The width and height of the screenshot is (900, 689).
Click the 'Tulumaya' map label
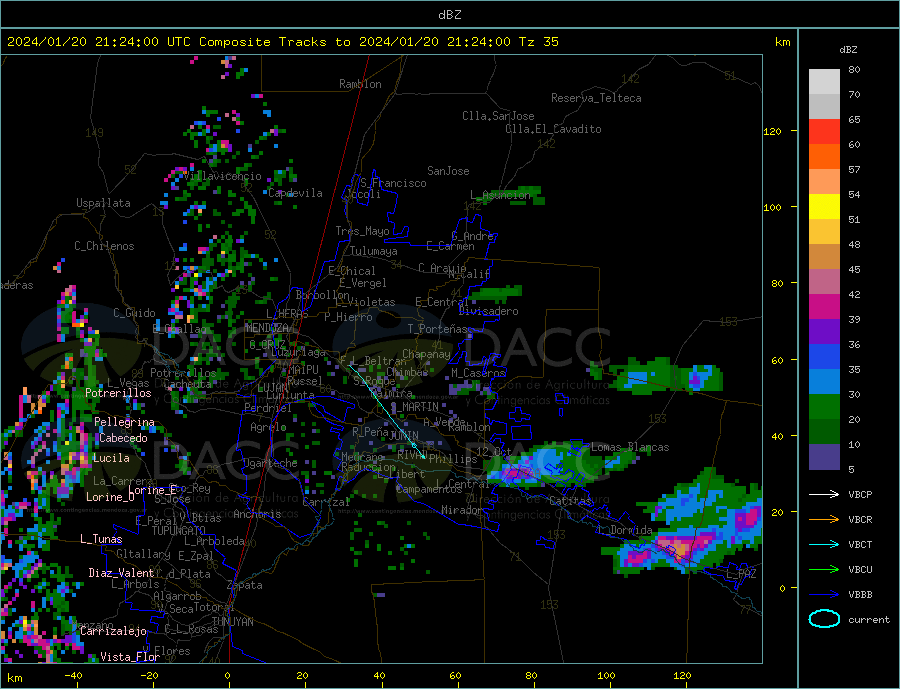374,251
